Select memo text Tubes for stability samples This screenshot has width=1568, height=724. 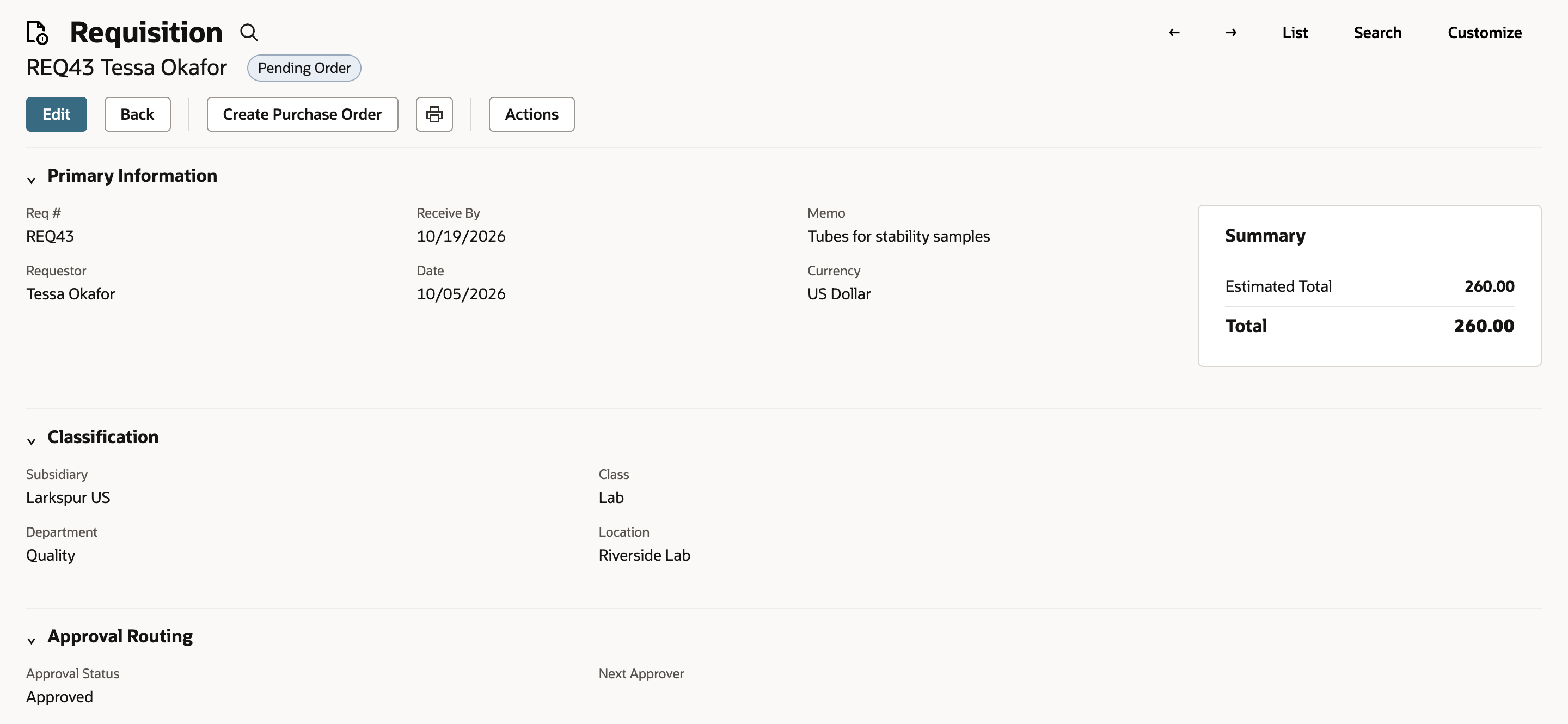coord(898,236)
